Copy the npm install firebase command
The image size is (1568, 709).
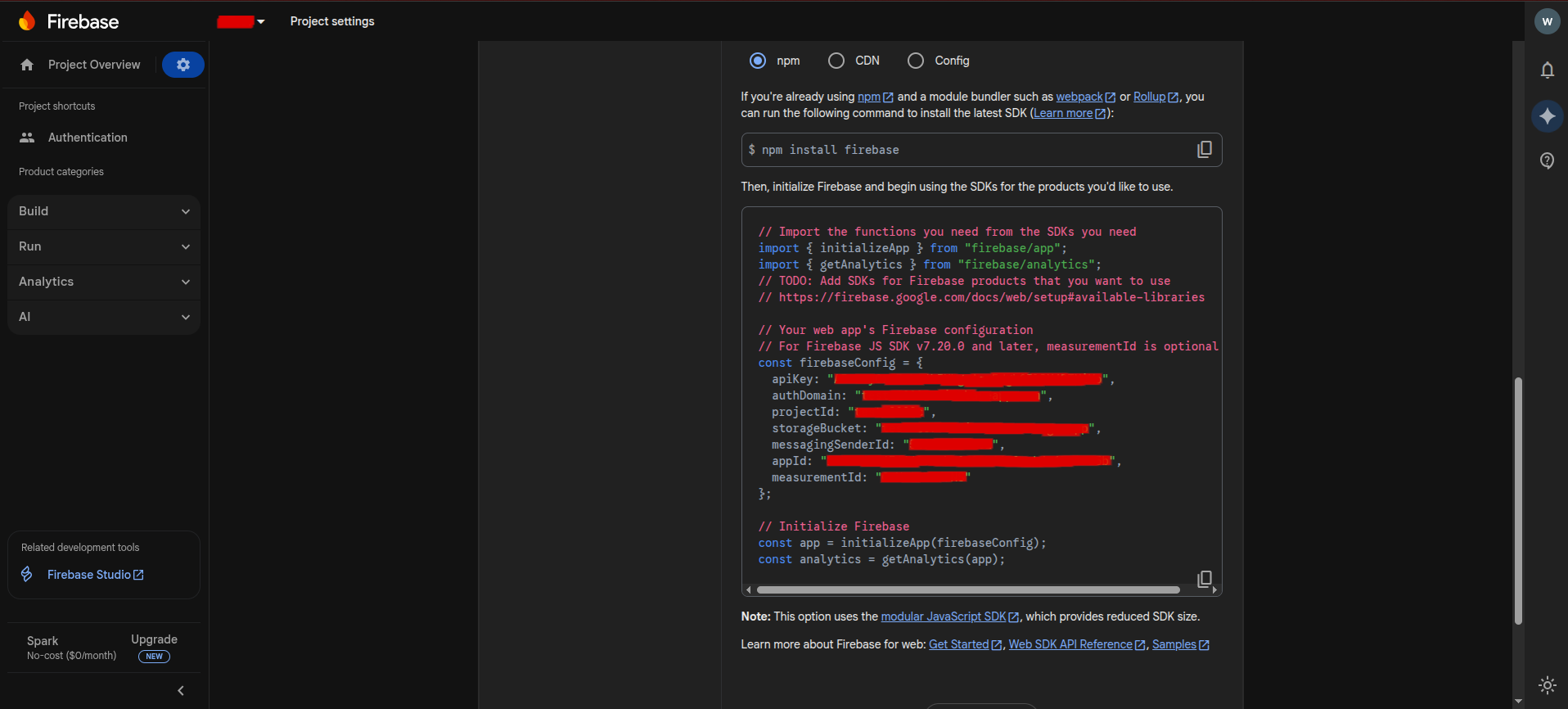click(x=1205, y=149)
